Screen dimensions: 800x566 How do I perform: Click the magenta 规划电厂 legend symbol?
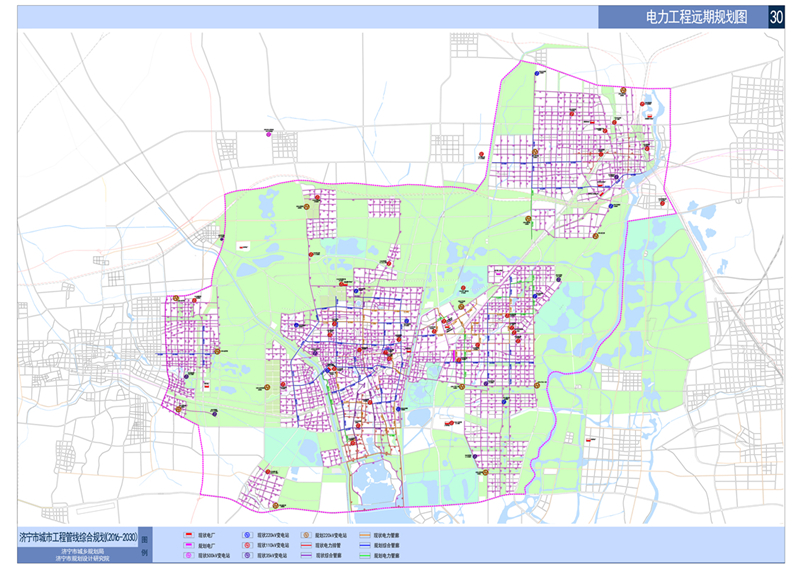(x=189, y=545)
